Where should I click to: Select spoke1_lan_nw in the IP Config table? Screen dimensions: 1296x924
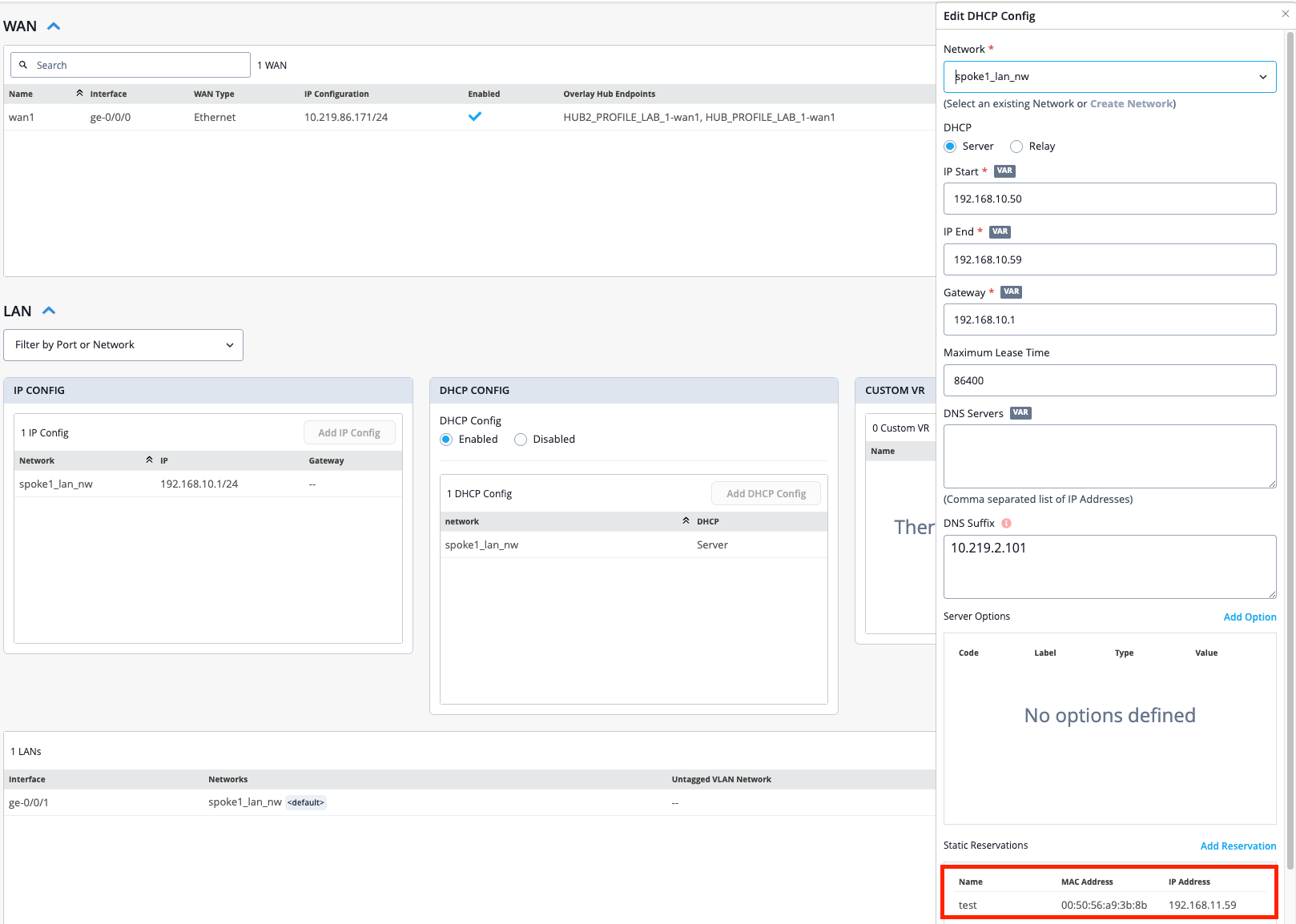(x=56, y=484)
